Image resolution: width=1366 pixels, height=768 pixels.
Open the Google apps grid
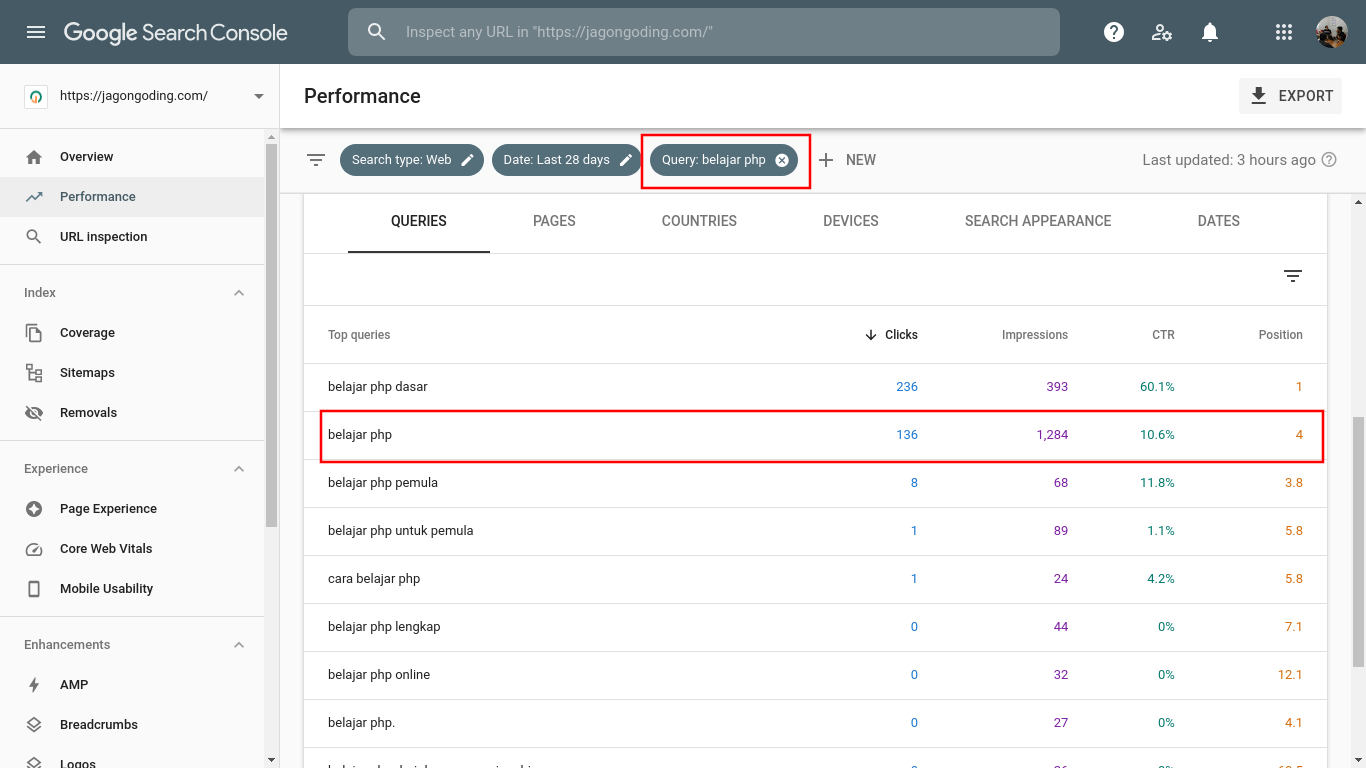(x=1284, y=32)
